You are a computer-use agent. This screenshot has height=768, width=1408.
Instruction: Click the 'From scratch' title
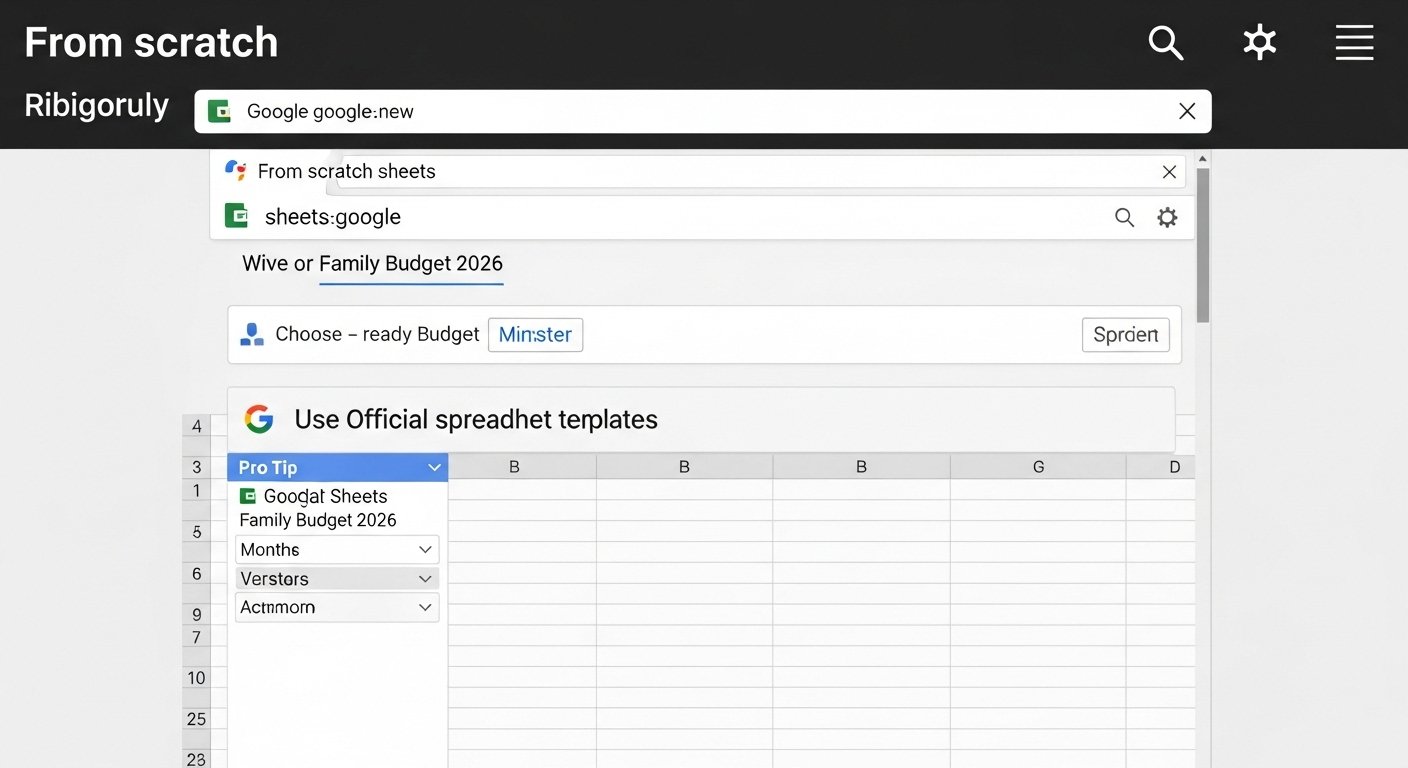(x=151, y=43)
